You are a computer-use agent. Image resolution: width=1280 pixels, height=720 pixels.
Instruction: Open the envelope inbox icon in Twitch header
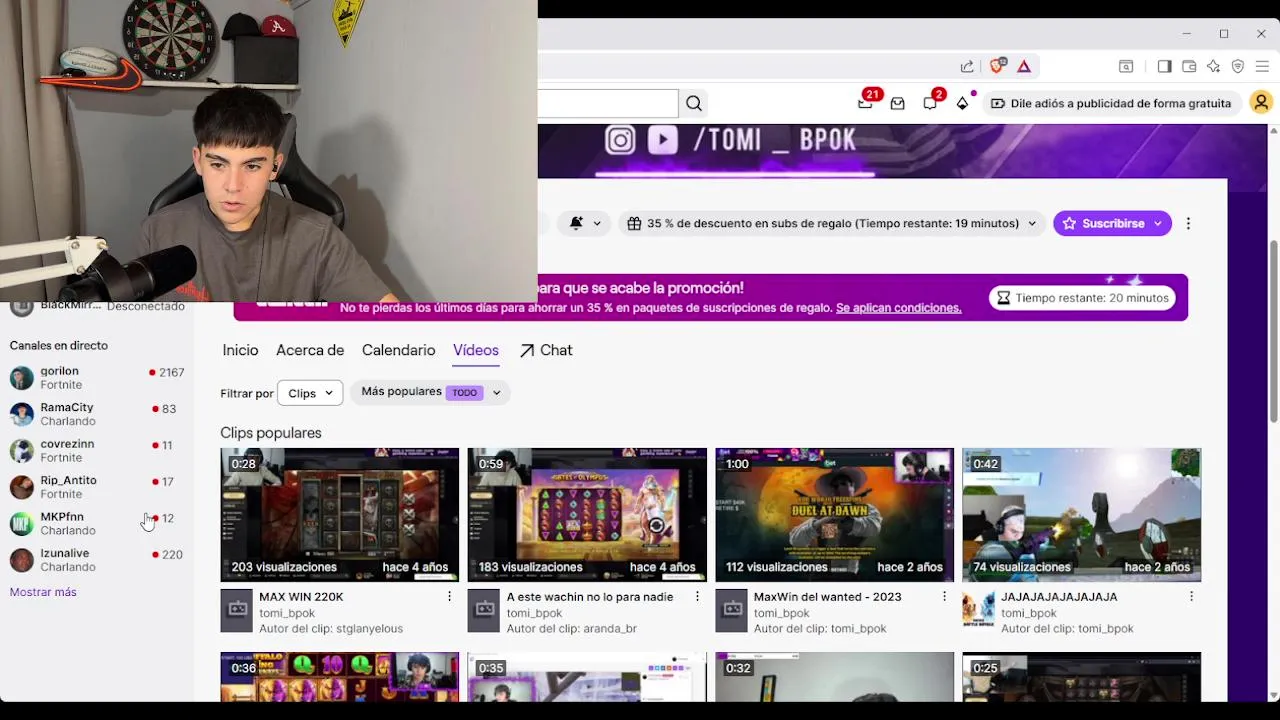pos(898,103)
